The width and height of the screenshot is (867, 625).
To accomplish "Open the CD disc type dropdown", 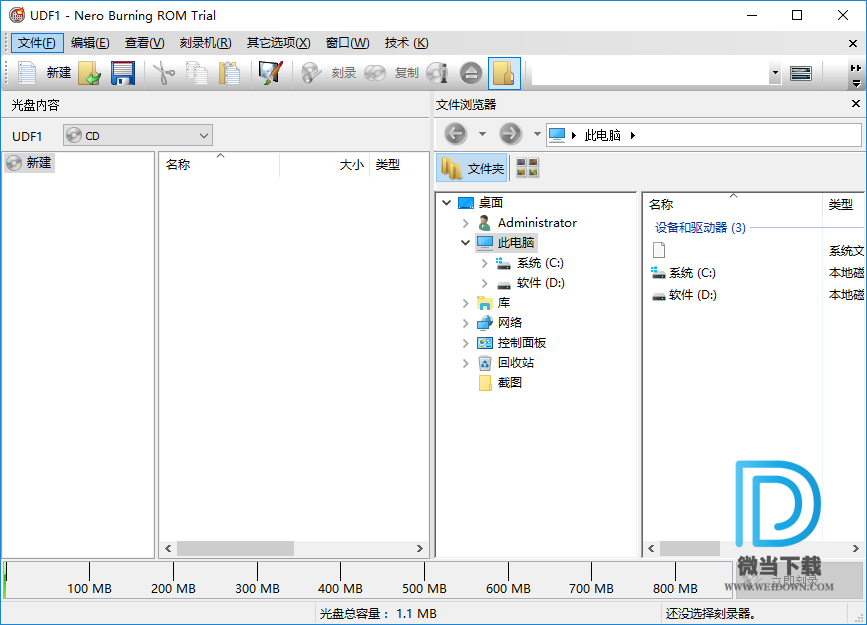I will tap(138, 136).
